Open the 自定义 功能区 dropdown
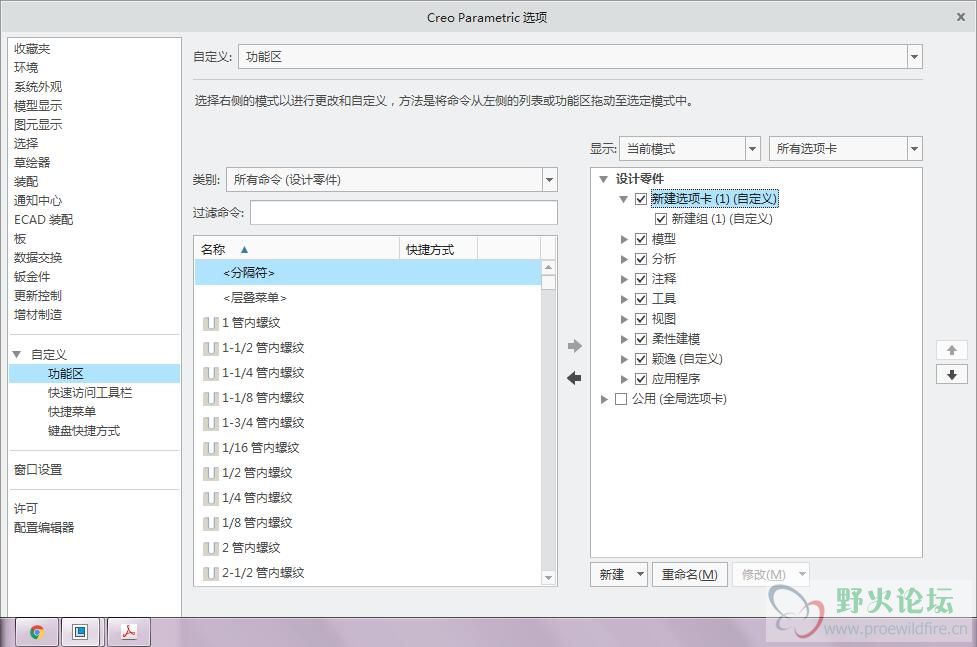The image size is (977, 647). click(914, 57)
